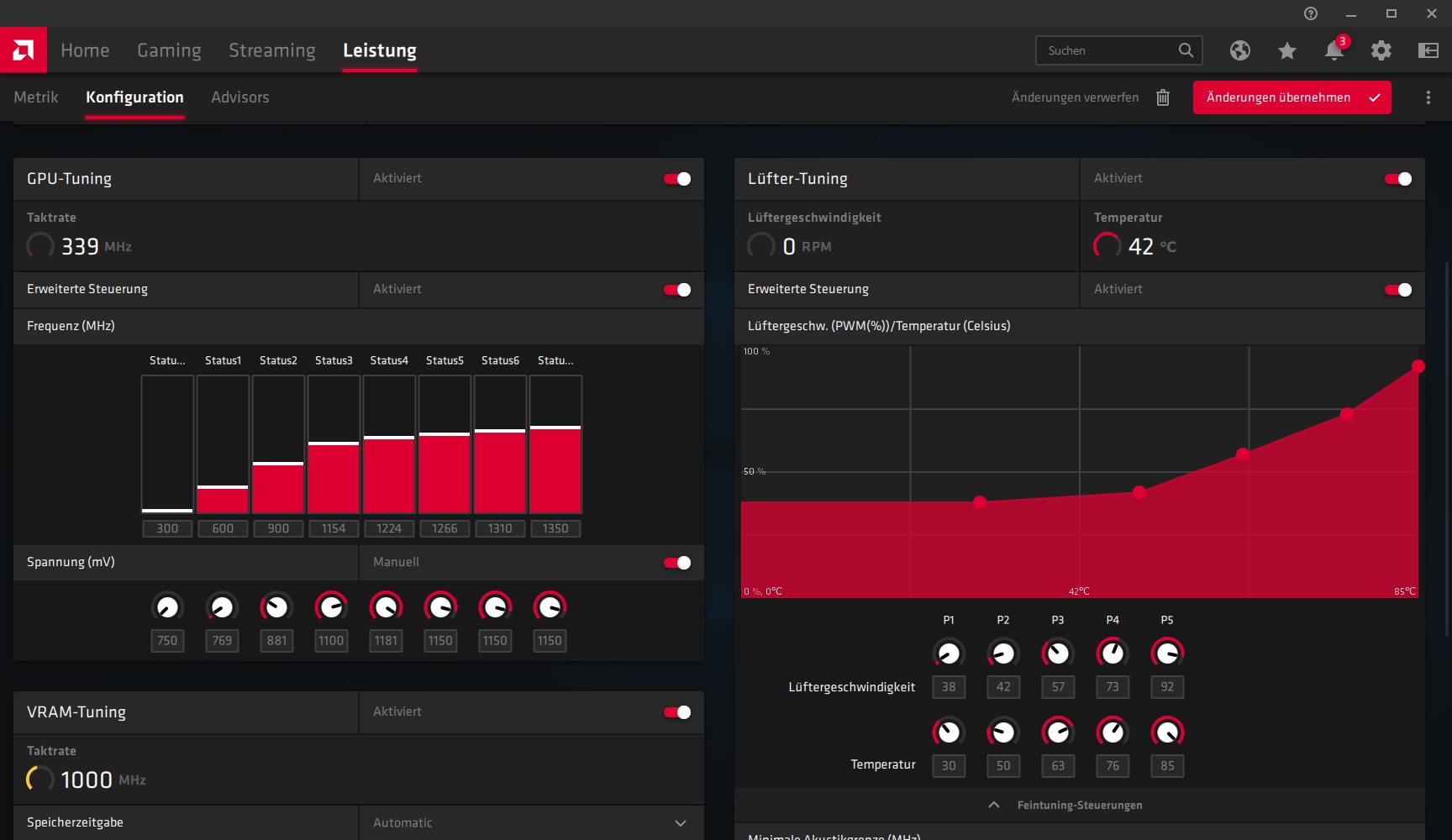Click the P3 temperature value field 63
The height and width of the screenshot is (840, 1452).
1058,765
